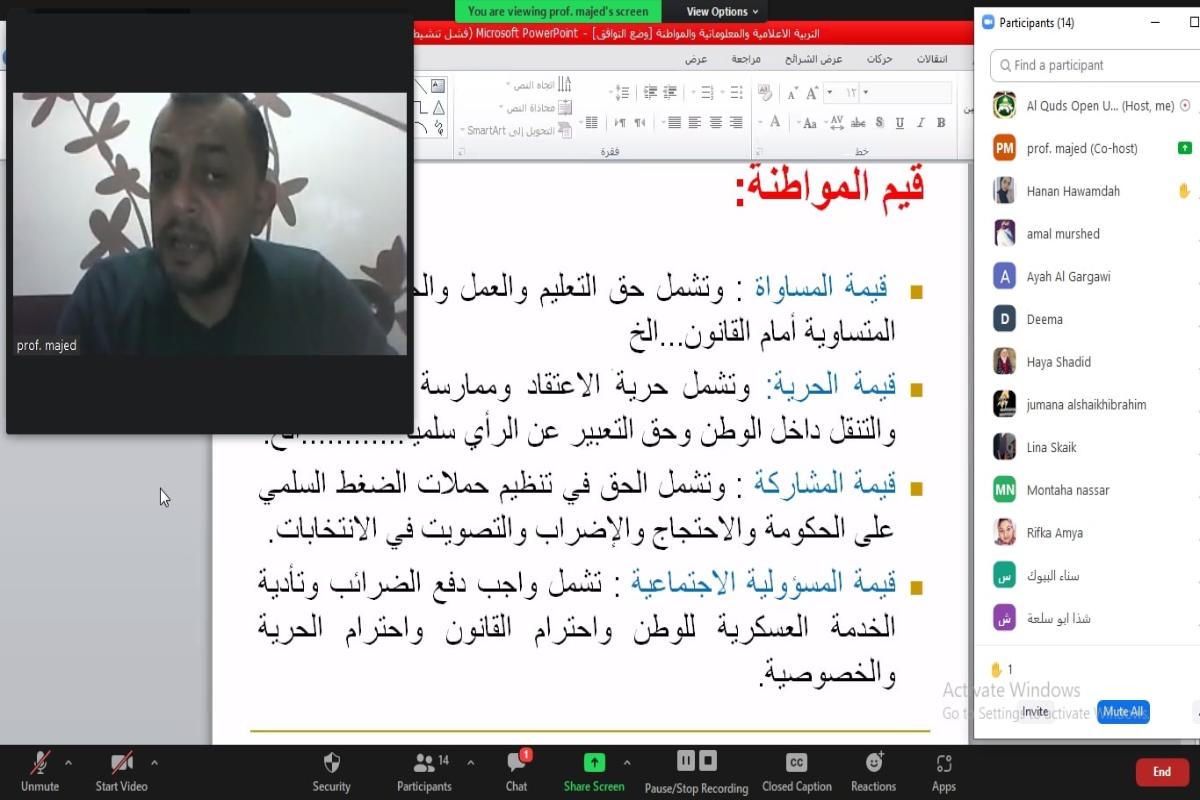Pause the recording
Image resolution: width=1200 pixels, height=800 pixels.
(686, 761)
